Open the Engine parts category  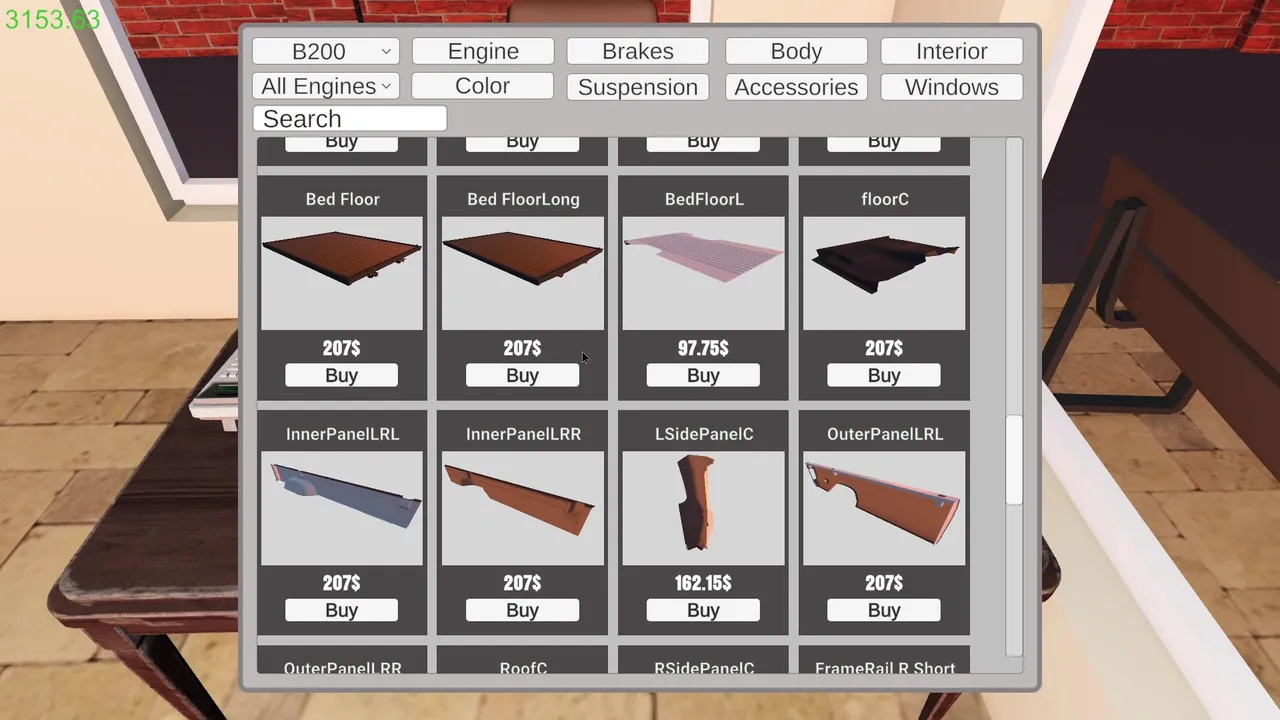[483, 51]
